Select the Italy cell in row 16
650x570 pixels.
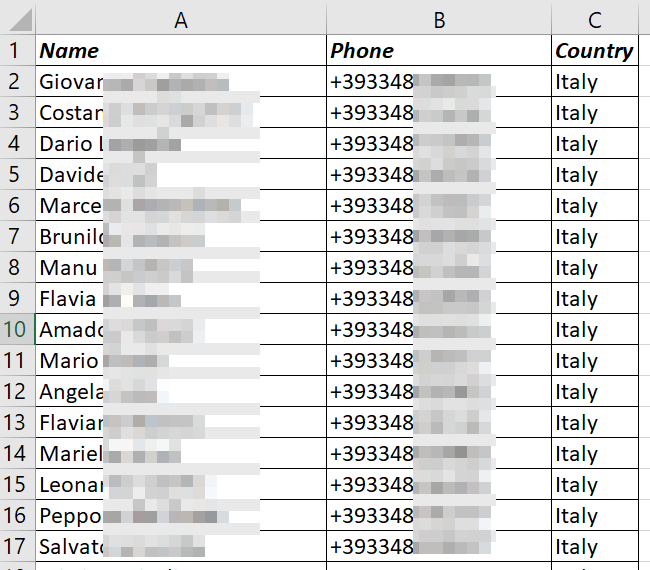click(594, 516)
